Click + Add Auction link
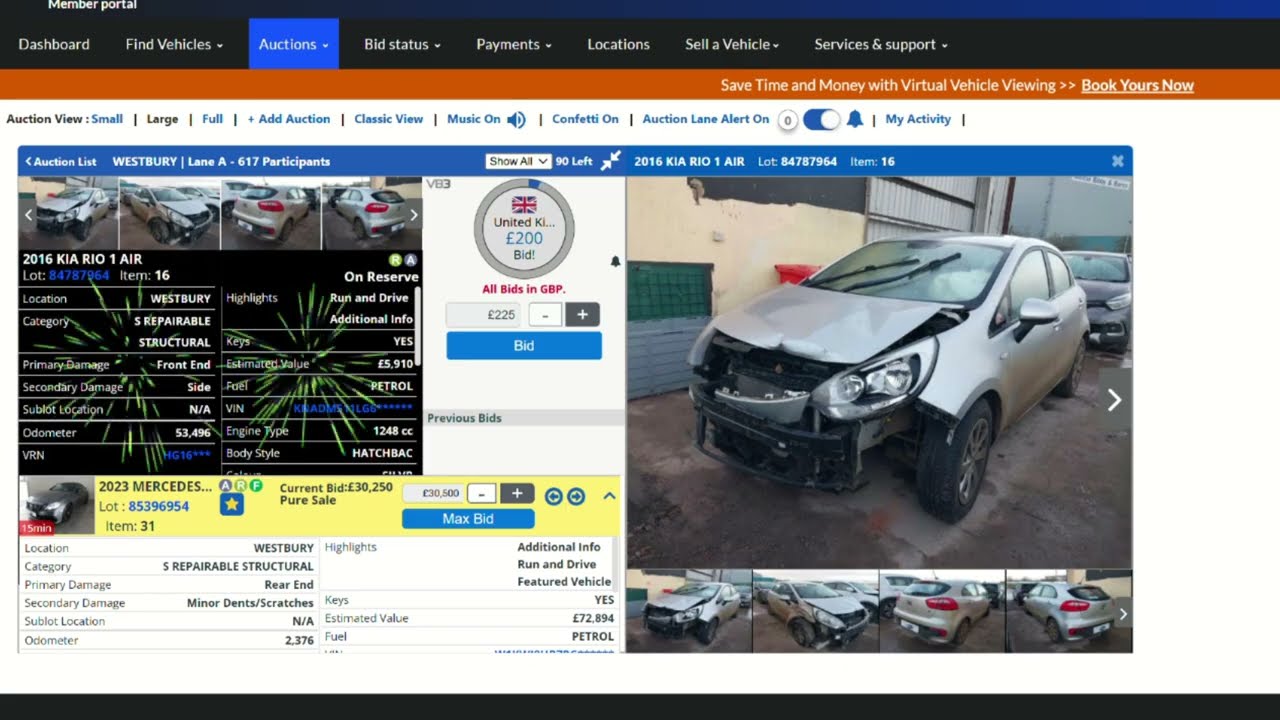Image resolution: width=1280 pixels, height=720 pixels. 289,119
